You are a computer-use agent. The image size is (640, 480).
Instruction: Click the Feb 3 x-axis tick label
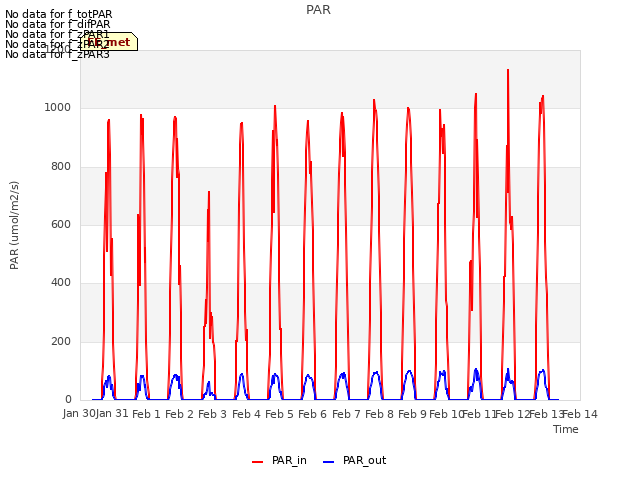pos(212,414)
